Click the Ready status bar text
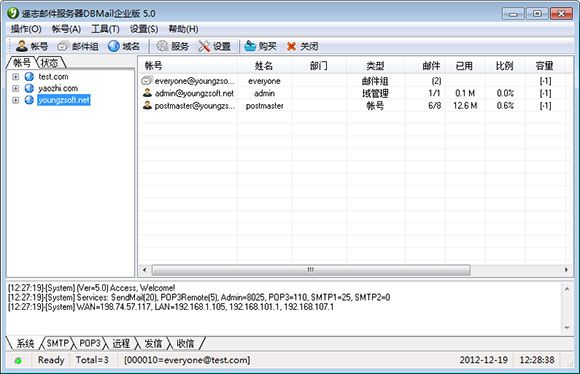This screenshot has width=580, height=374. click(51, 360)
